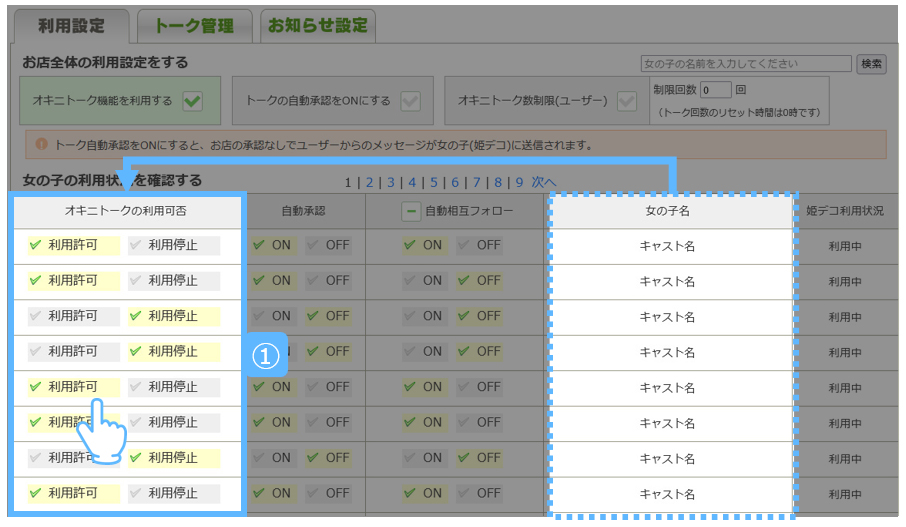Set 自動相互フォロー to OFF in the first row
This screenshot has width=906, height=527.
(478, 245)
